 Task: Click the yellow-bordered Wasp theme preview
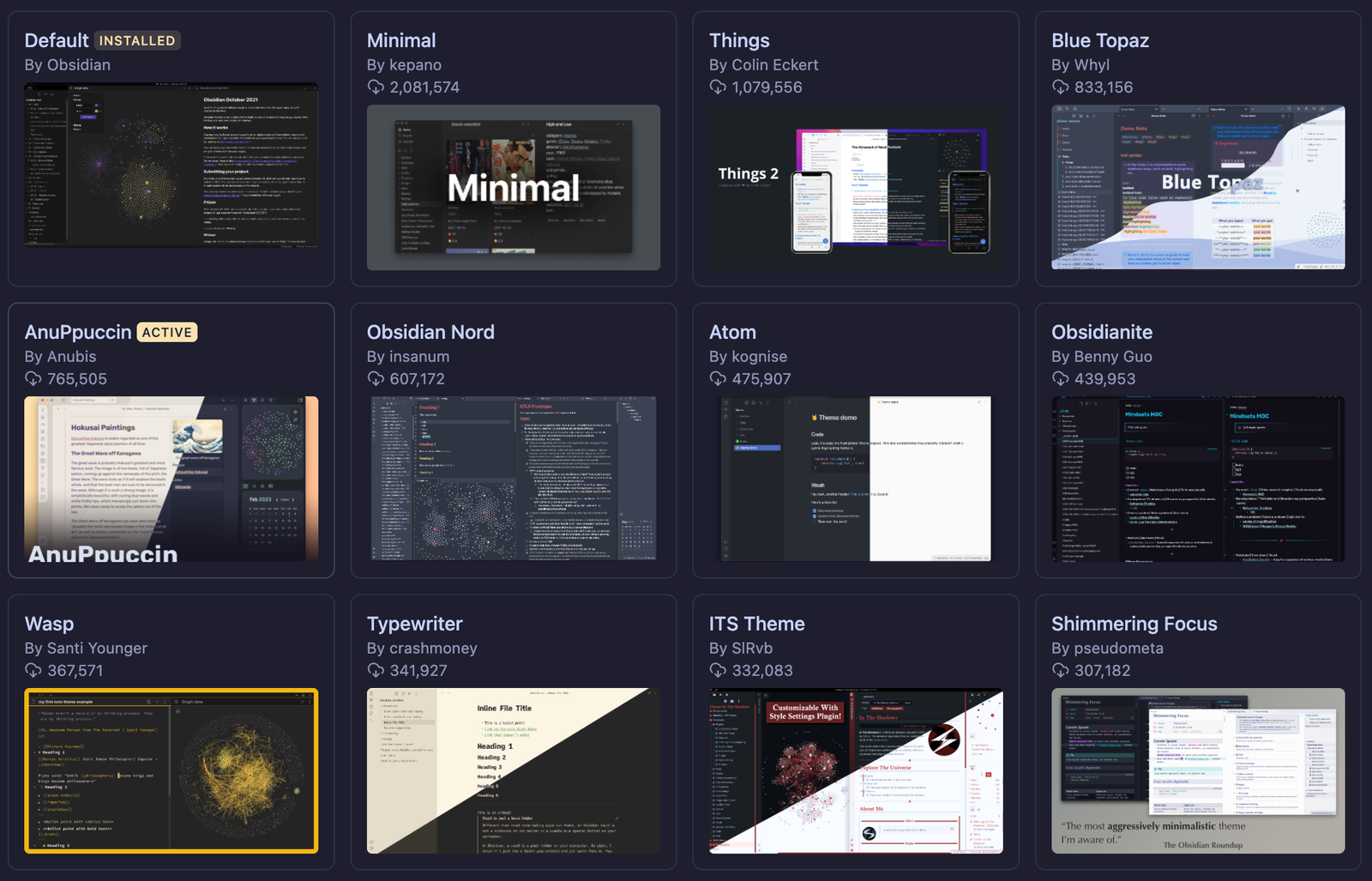171,770
